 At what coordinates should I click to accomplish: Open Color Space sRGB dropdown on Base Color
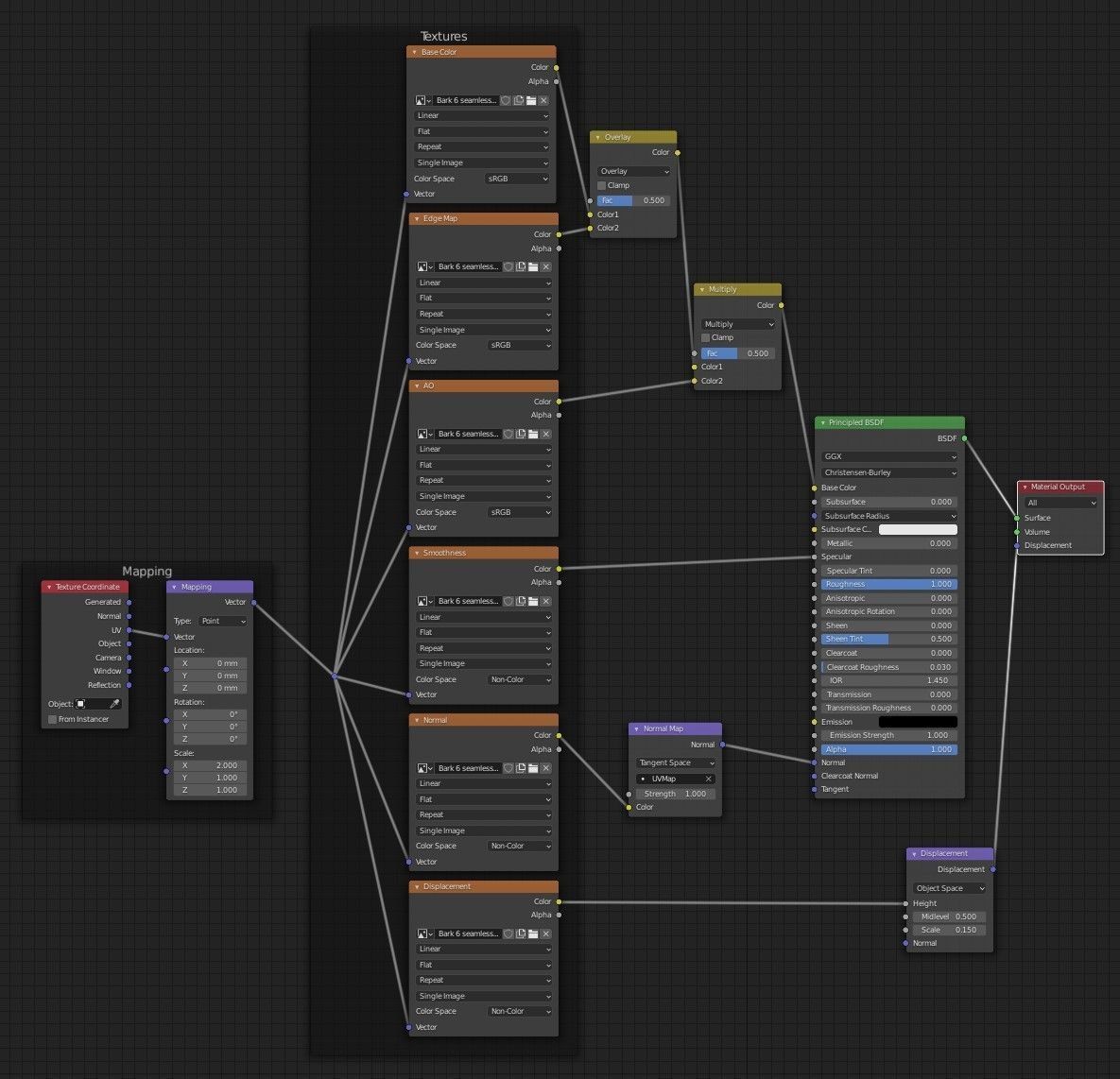pos(517,180)
